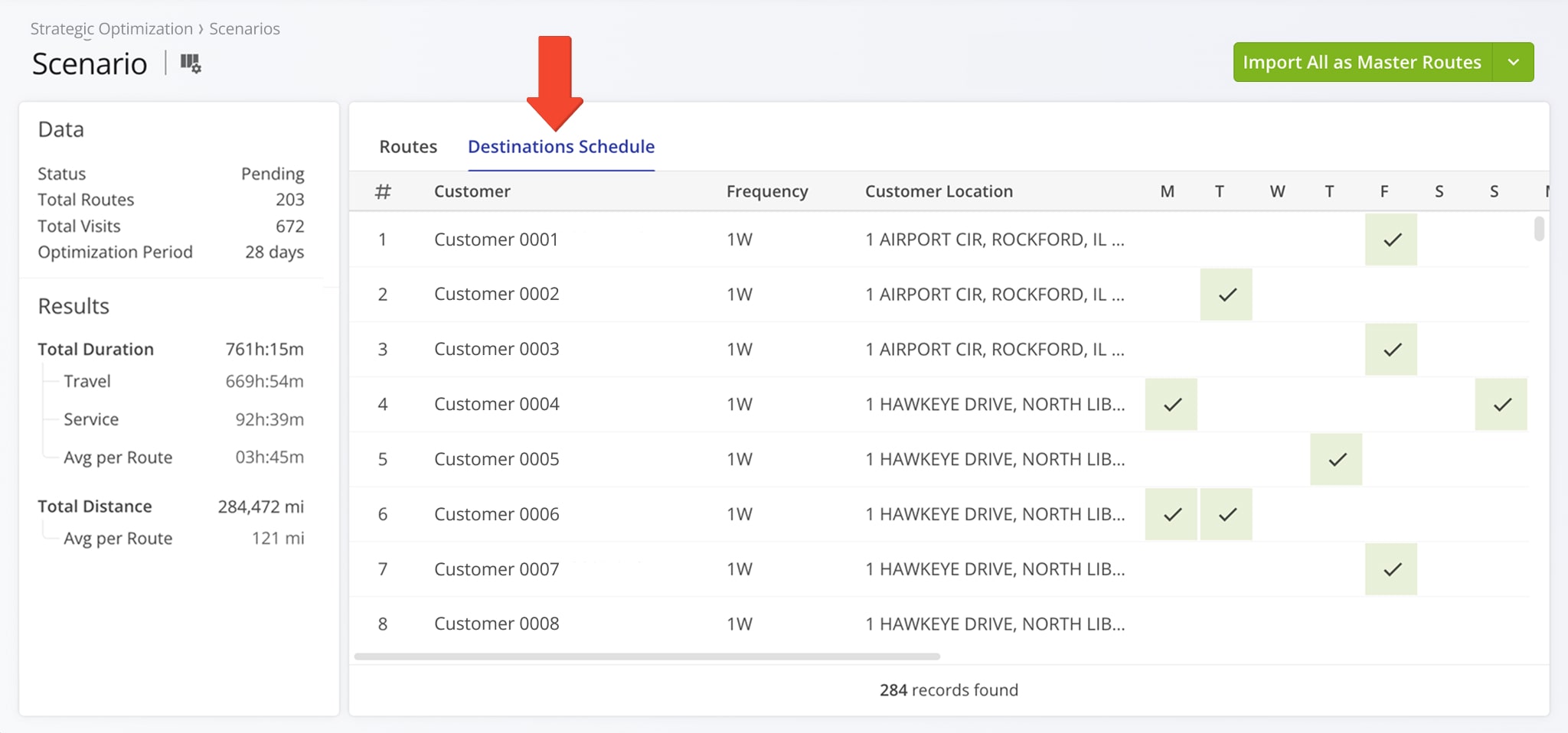Sort by the Frequency column header

tap(767, 191)
